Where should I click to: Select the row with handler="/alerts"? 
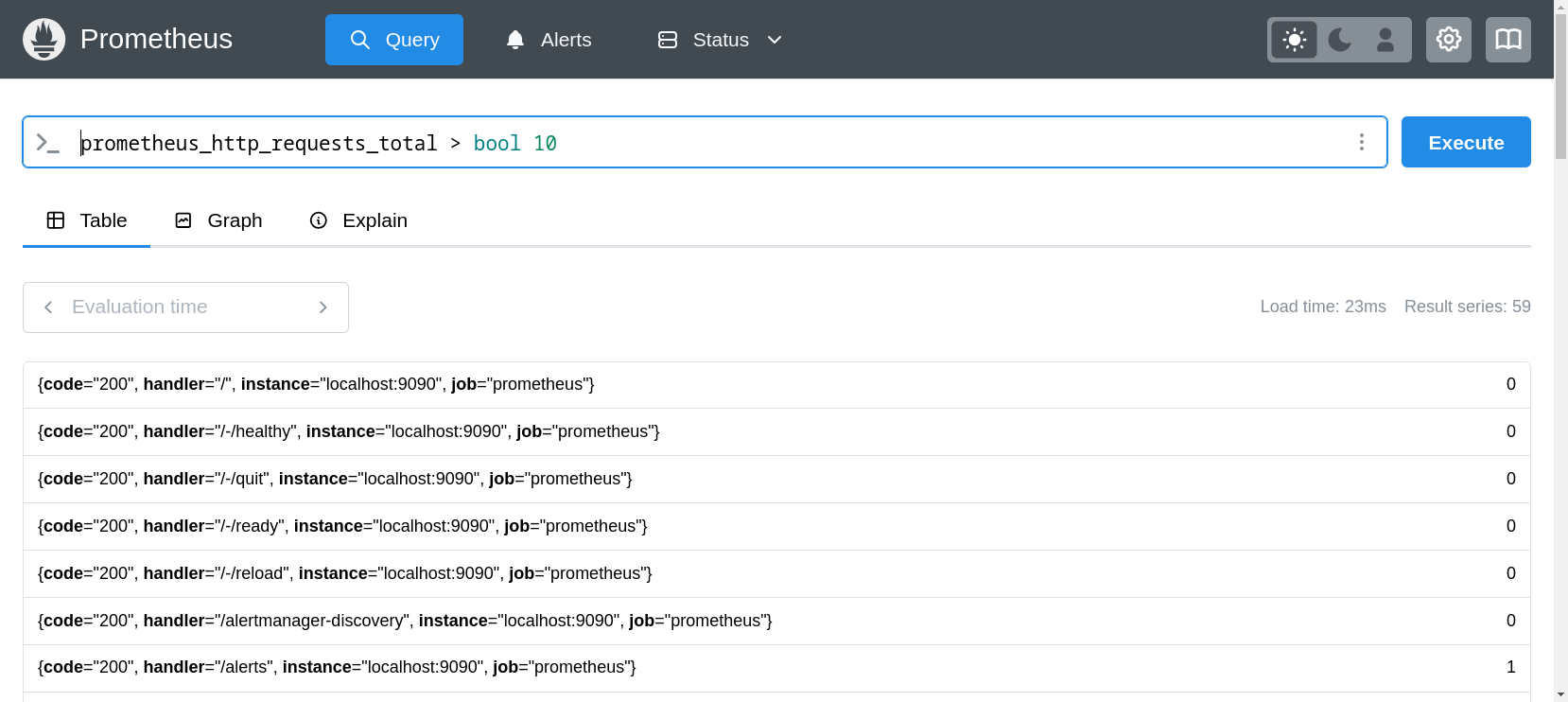click(776, 668)
